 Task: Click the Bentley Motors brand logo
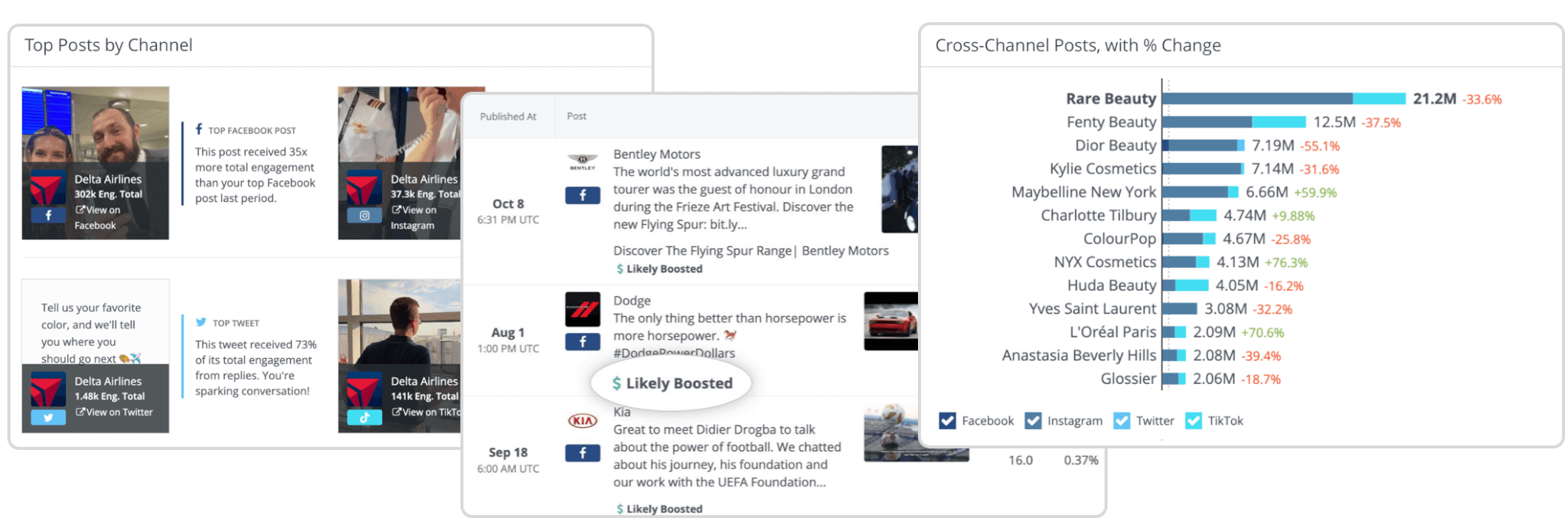coord(583,161)
